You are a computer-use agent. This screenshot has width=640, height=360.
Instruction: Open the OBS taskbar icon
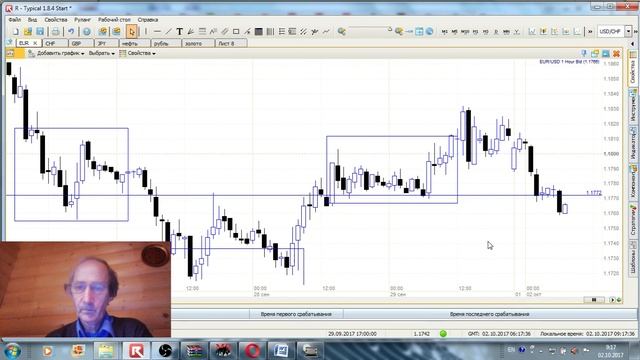(165, 351)
